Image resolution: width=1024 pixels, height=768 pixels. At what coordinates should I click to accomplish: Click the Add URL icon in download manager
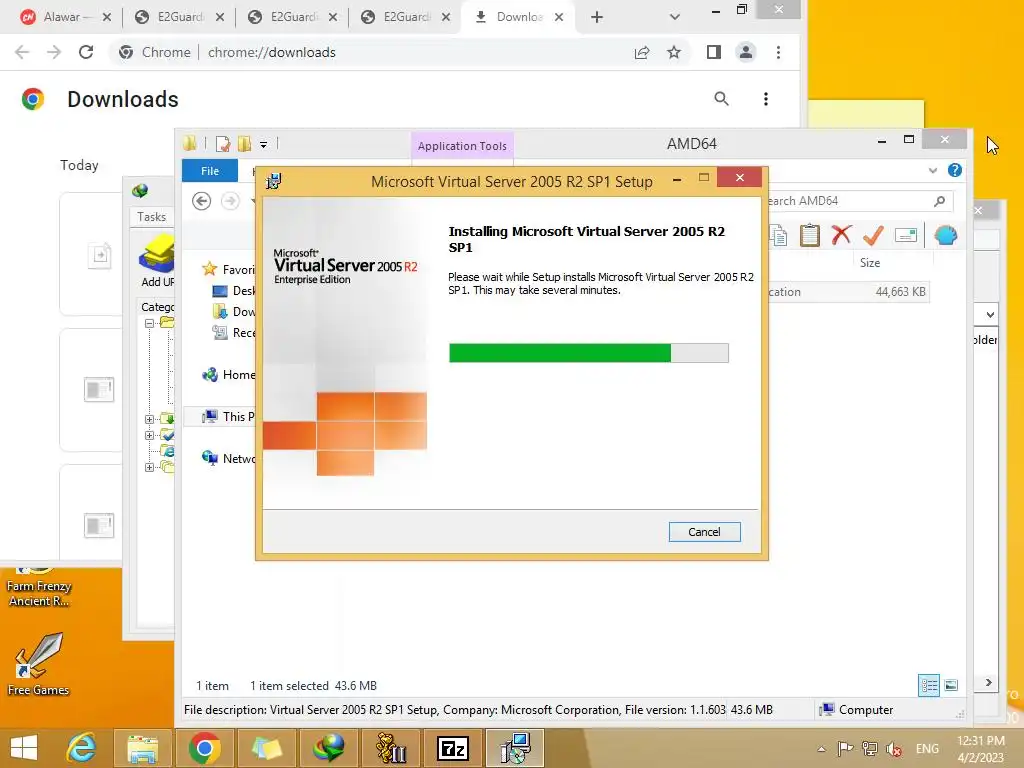click(157, 261)
